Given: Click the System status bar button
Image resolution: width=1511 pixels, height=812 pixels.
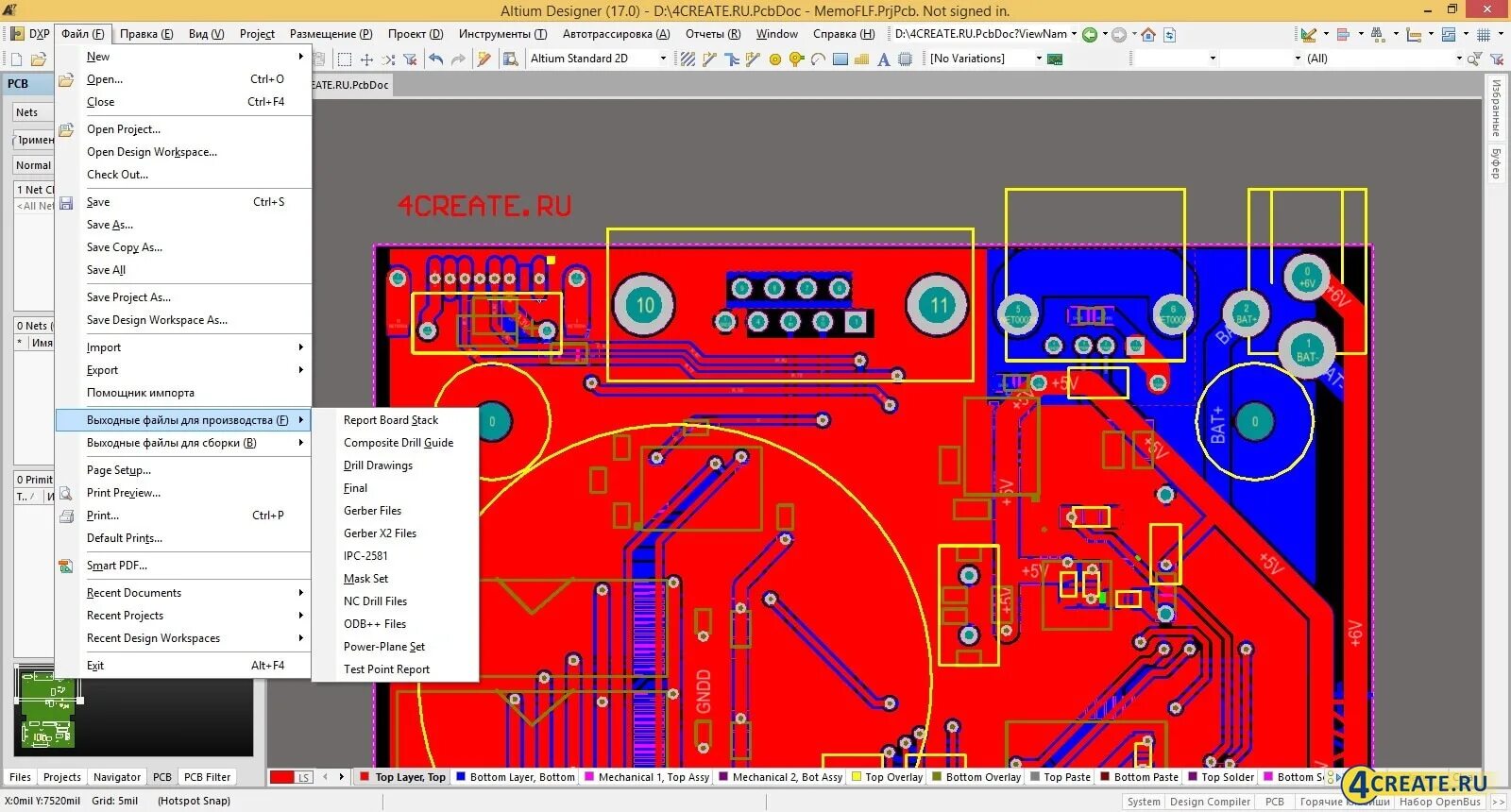Looking at the screenshot, I should [x=1144, y=802].
